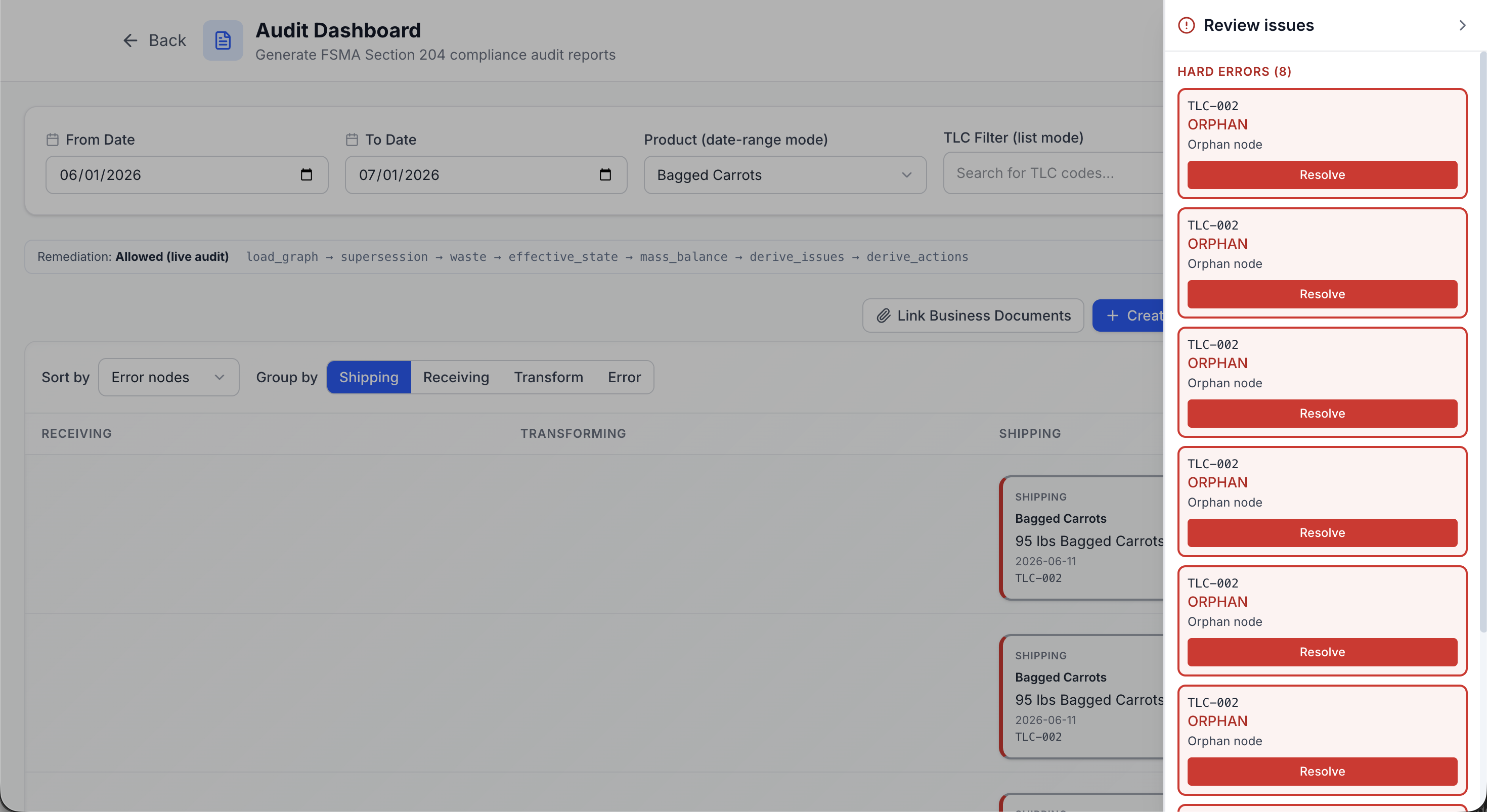Click the TRANSFORMING column header

[573, 433]
